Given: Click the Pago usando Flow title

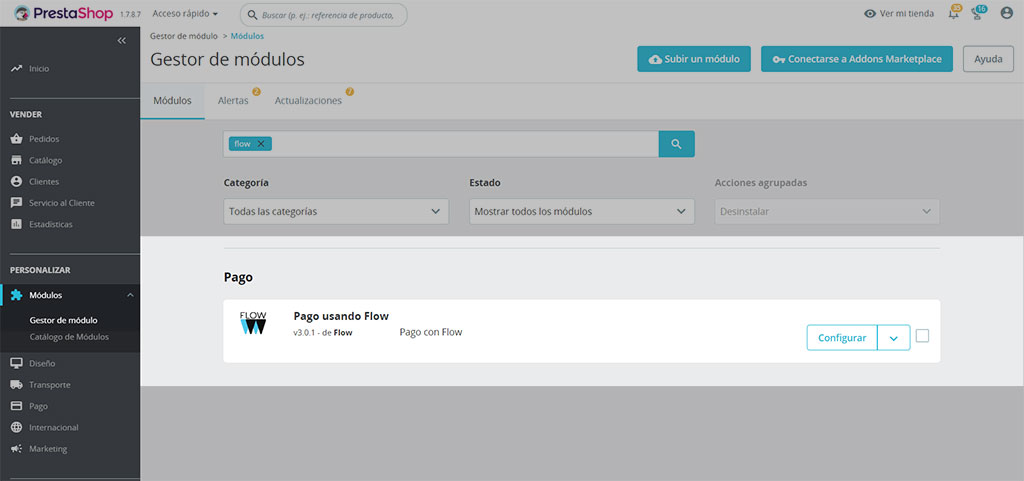Looking at the screenshot, I should pyautogui.click(x=342, y=317).
